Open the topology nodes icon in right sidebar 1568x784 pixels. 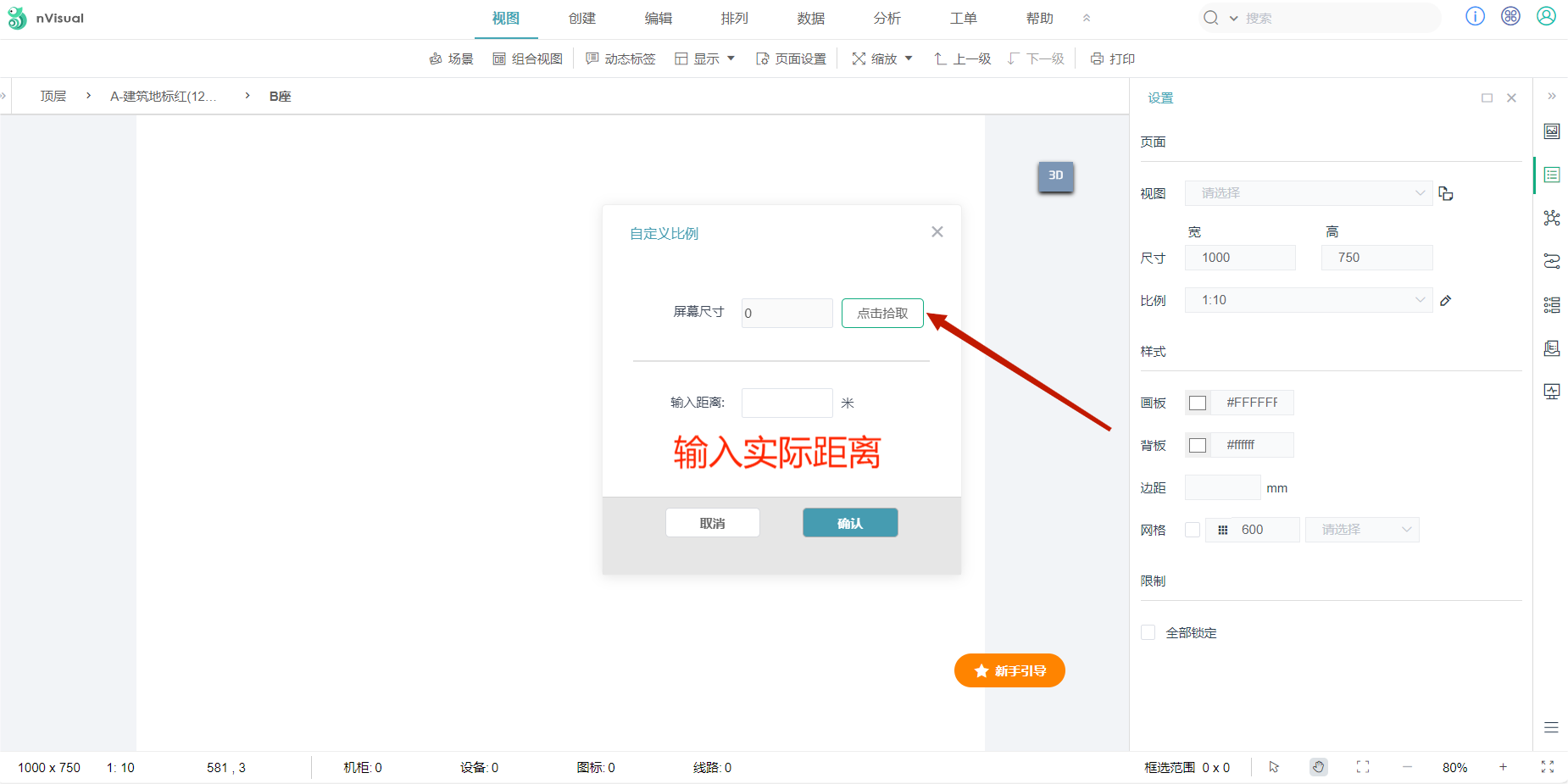(1552, 218)
